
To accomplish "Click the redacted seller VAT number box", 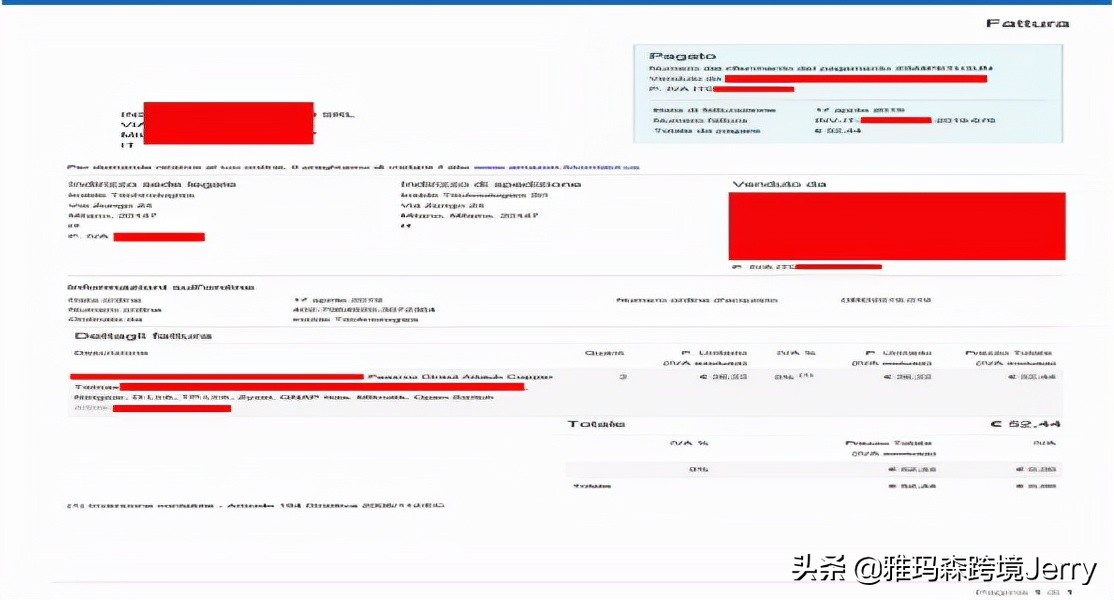I will (x=840, y=265).
